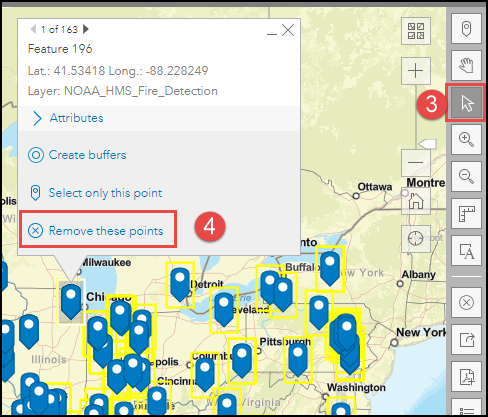Click the locate my position button
This screenshot has height=417, width=488.
416,239
